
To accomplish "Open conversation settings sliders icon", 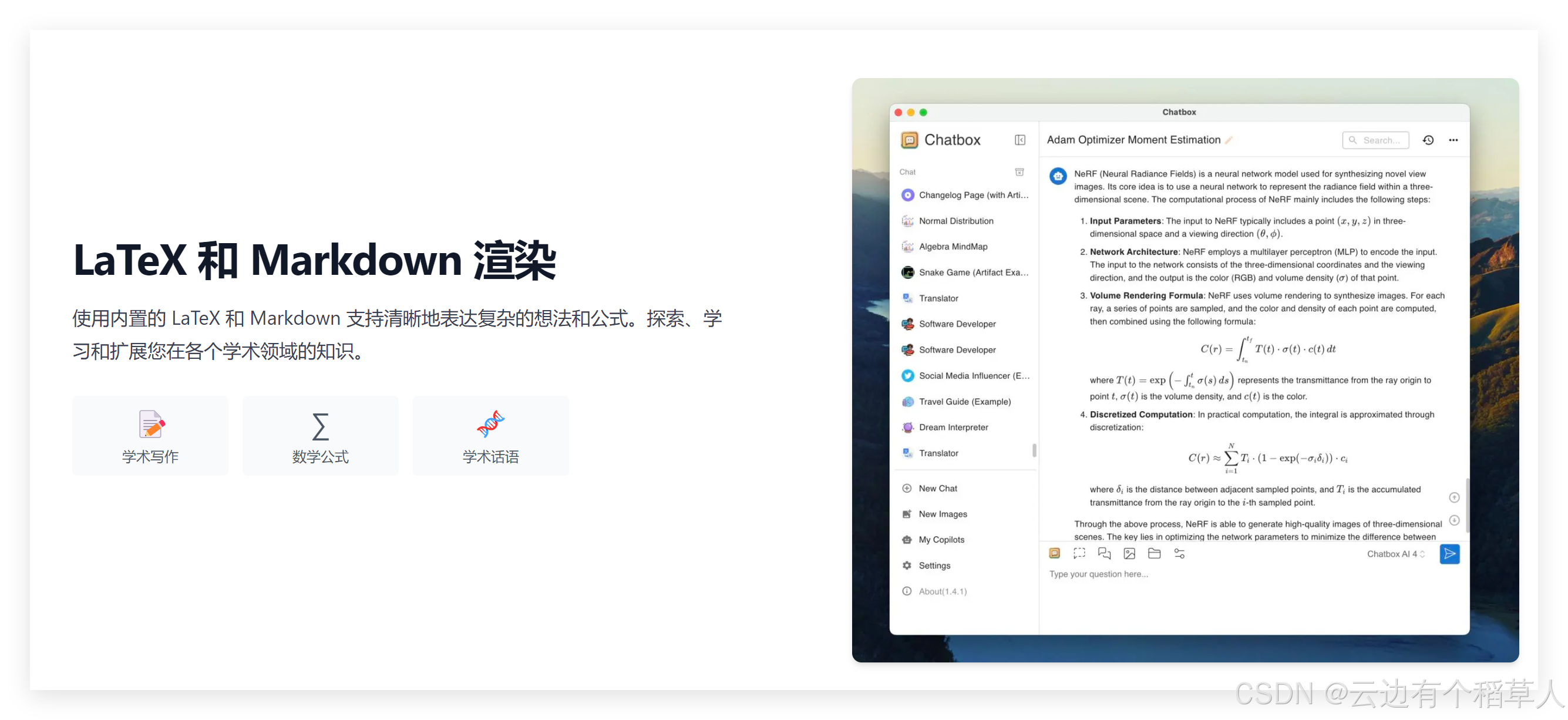I will (1179, 553).
